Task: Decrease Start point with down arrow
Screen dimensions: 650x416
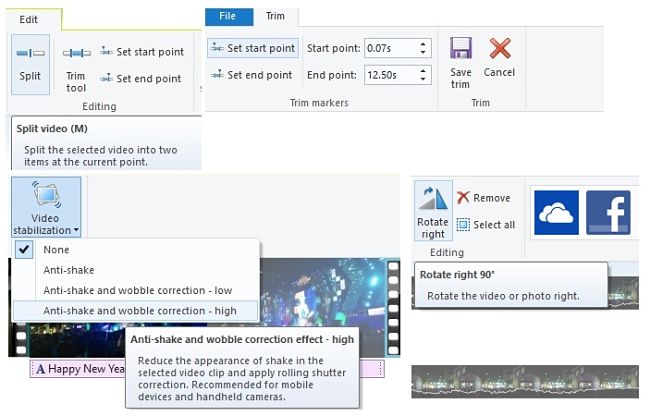Action: (423, 53)
